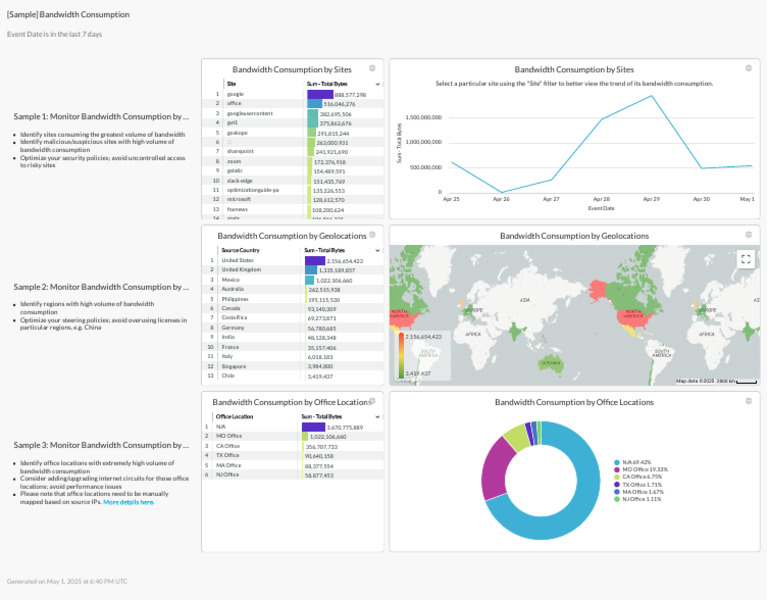Select the 'sharepoint' site row
This screenshot has height=600, width=768.
pos(293,151)
